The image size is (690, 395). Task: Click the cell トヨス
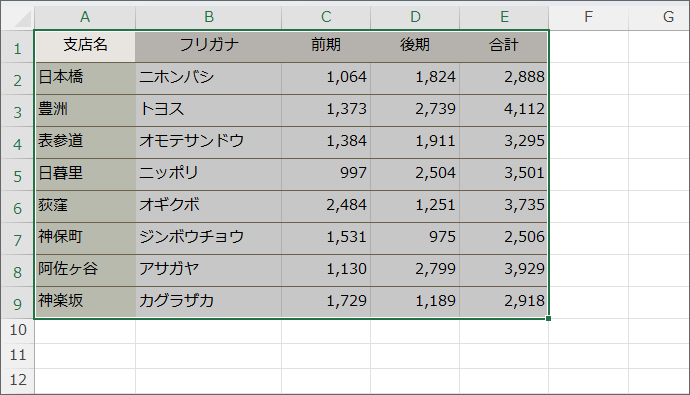(x=209, y=110)
